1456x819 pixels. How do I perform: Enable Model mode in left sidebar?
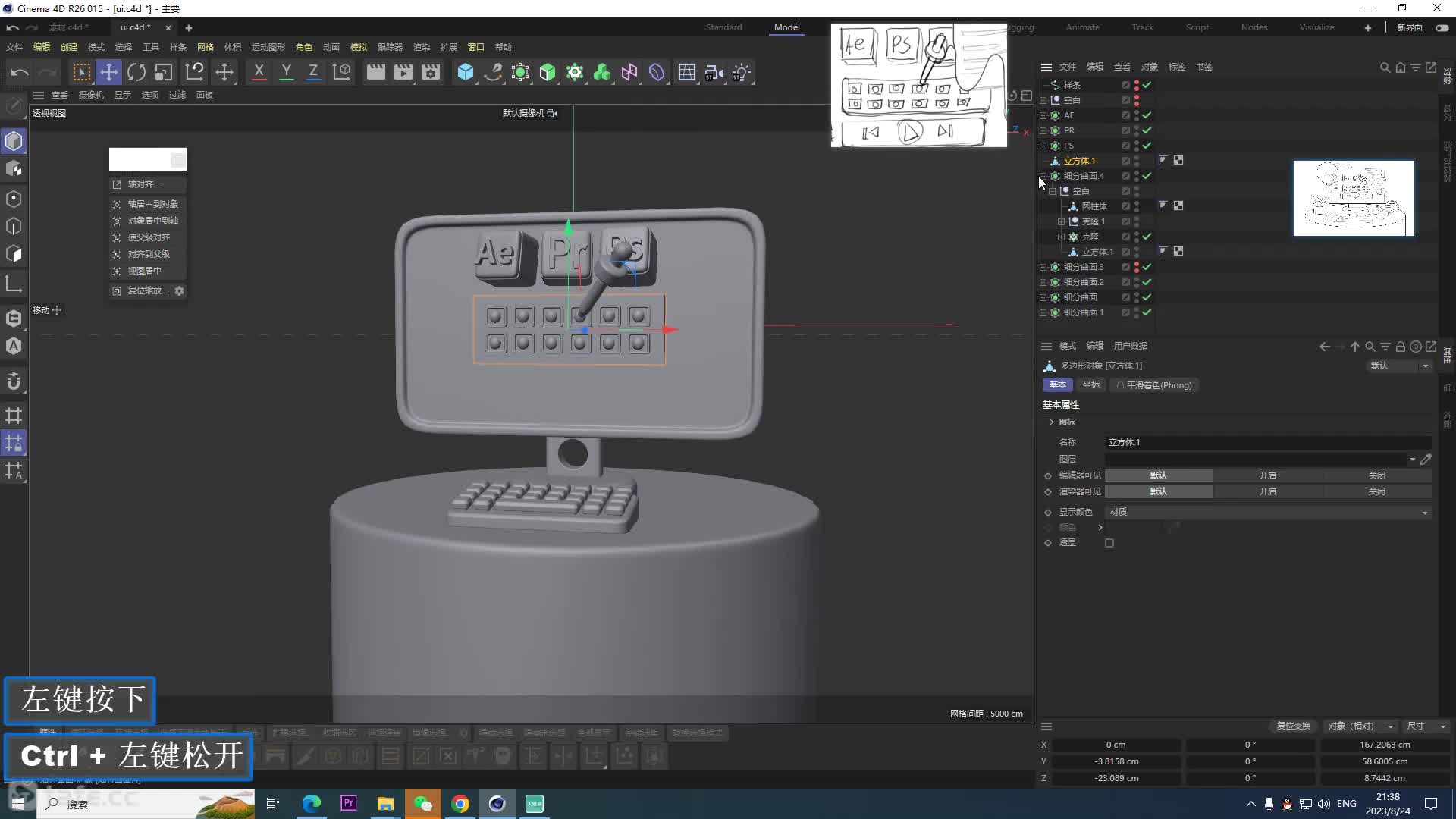[x=14, y=141]
